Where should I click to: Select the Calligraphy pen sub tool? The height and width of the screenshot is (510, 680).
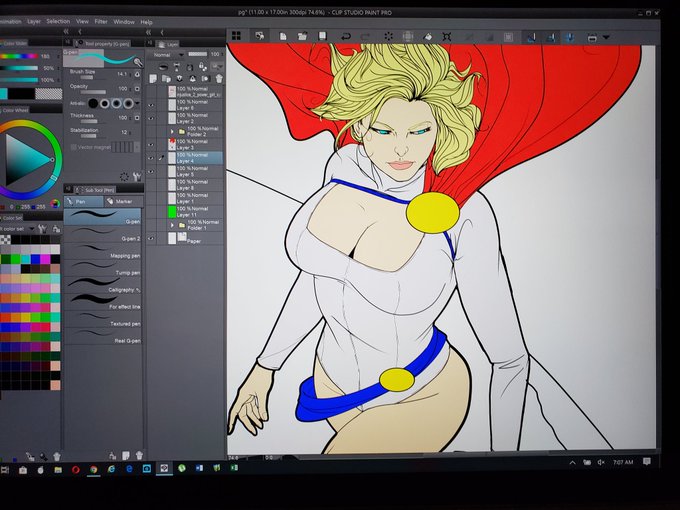point(103,285)
